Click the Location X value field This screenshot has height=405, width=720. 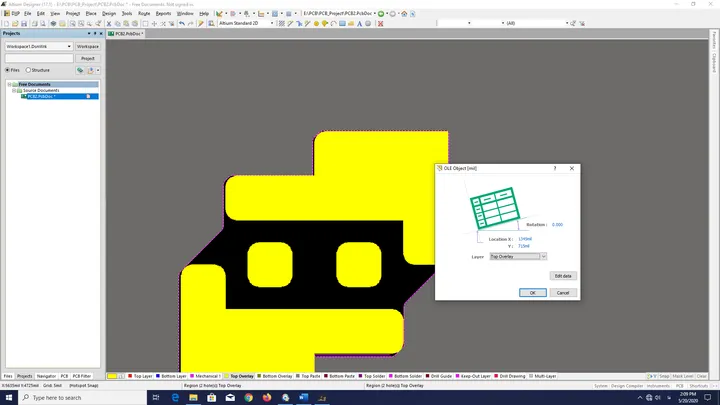pyautogui.click(x=525, y=239)
